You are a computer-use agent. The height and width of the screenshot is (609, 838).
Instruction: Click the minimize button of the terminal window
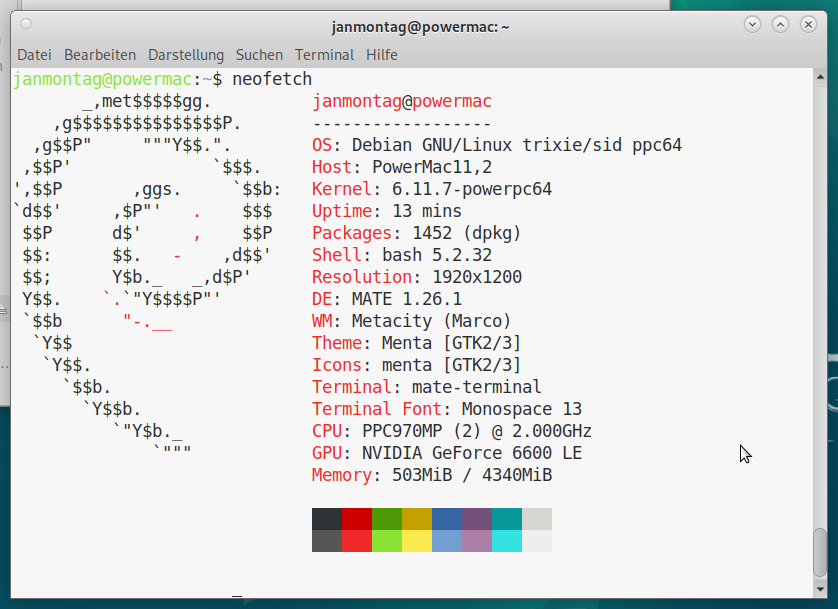point(751,24)
